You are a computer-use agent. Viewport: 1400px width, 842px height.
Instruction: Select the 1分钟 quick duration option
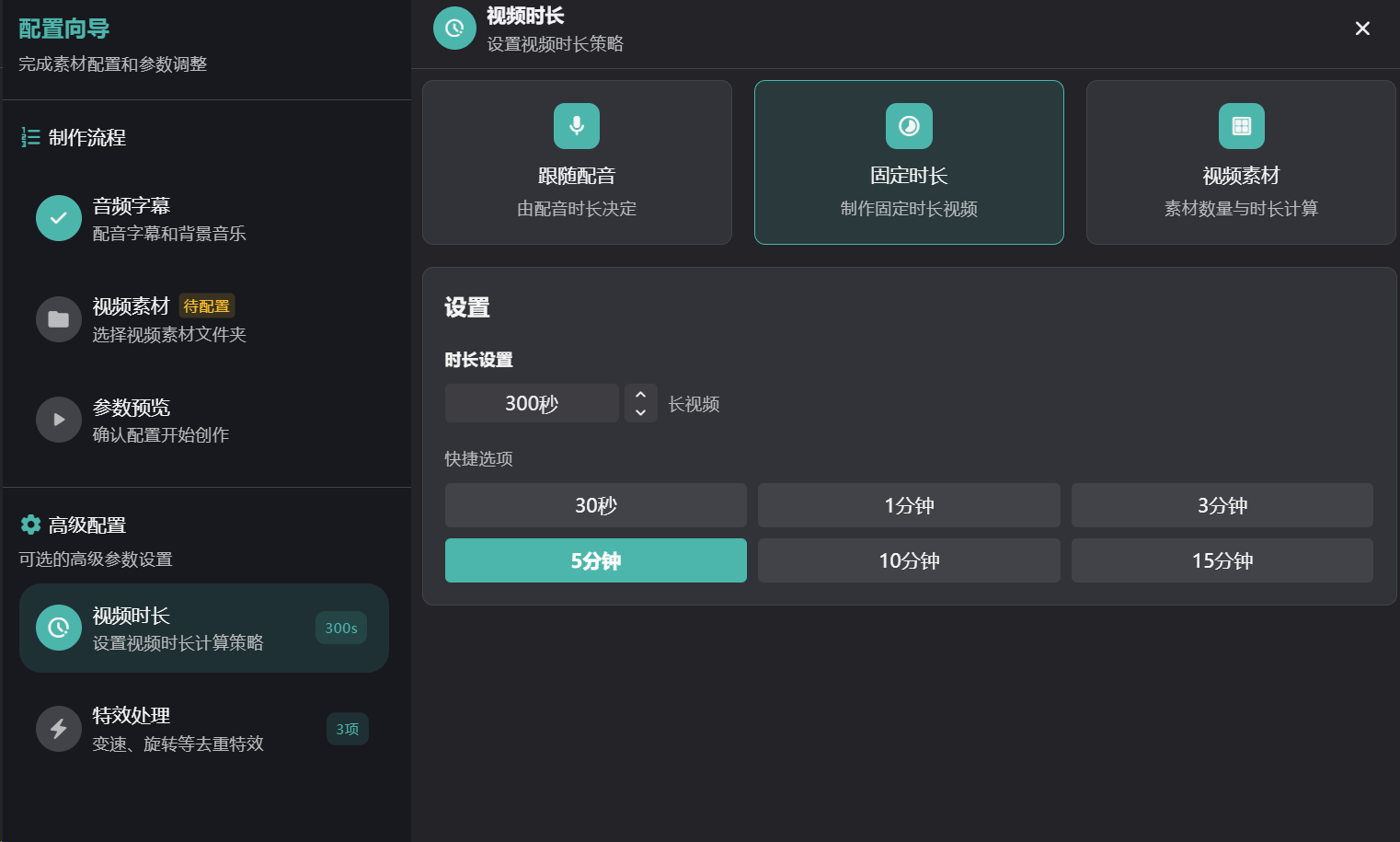[909, 505]
